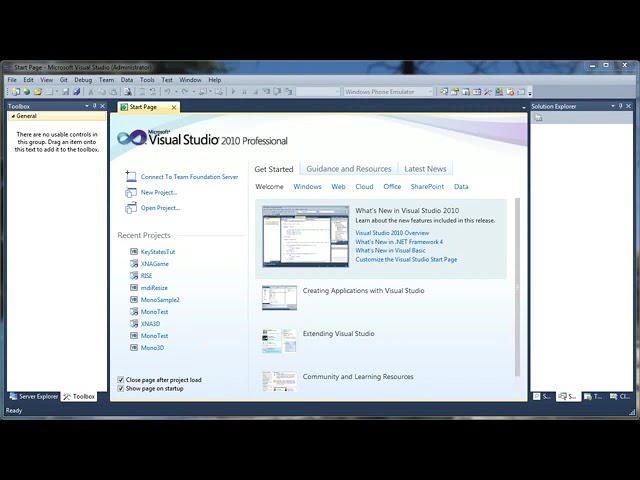Open the Mono3D recent project
The height and width of the screenshot is (480, 640).
[x=152, y=348]
